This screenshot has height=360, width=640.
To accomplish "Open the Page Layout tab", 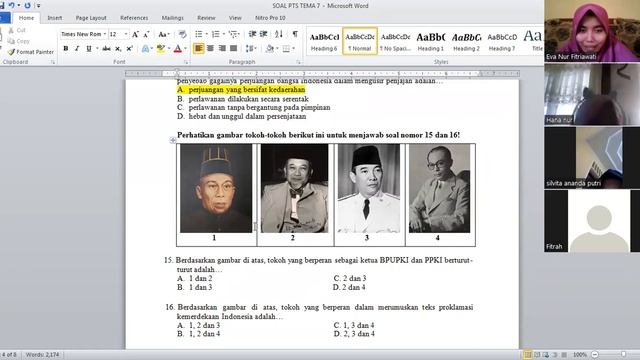I will [91, 18].
